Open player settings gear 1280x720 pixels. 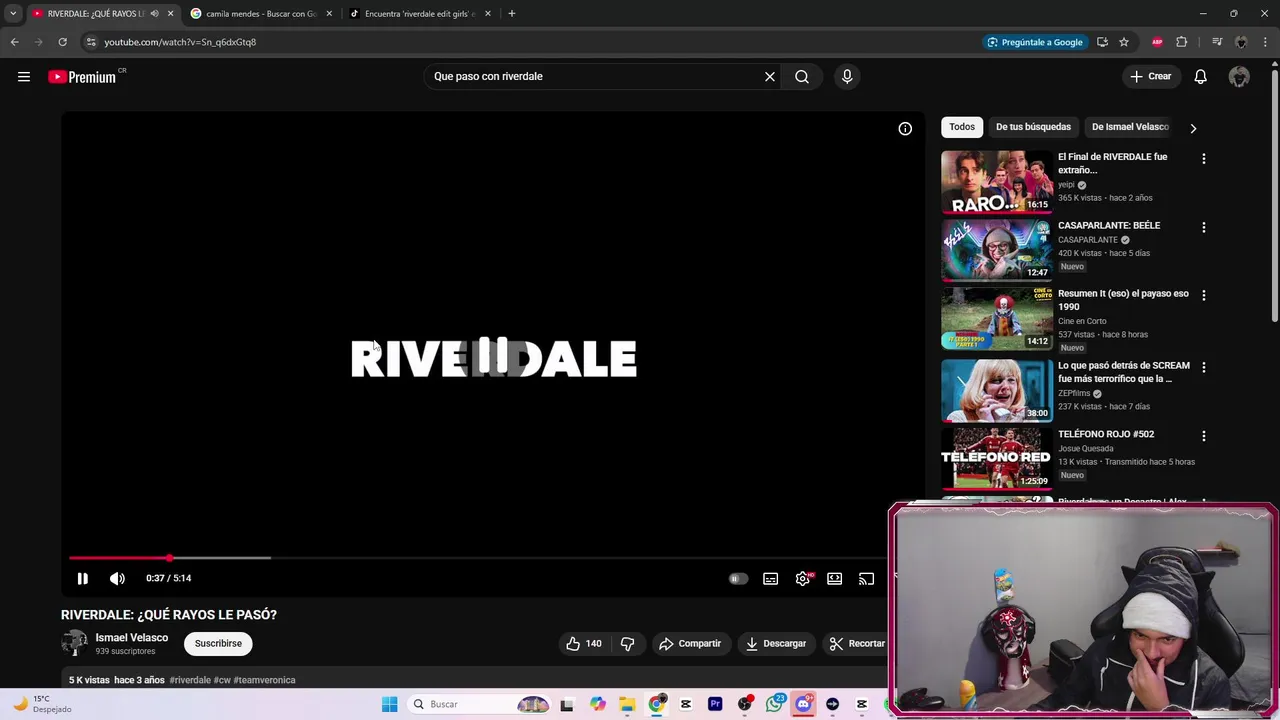pos(803,579)
